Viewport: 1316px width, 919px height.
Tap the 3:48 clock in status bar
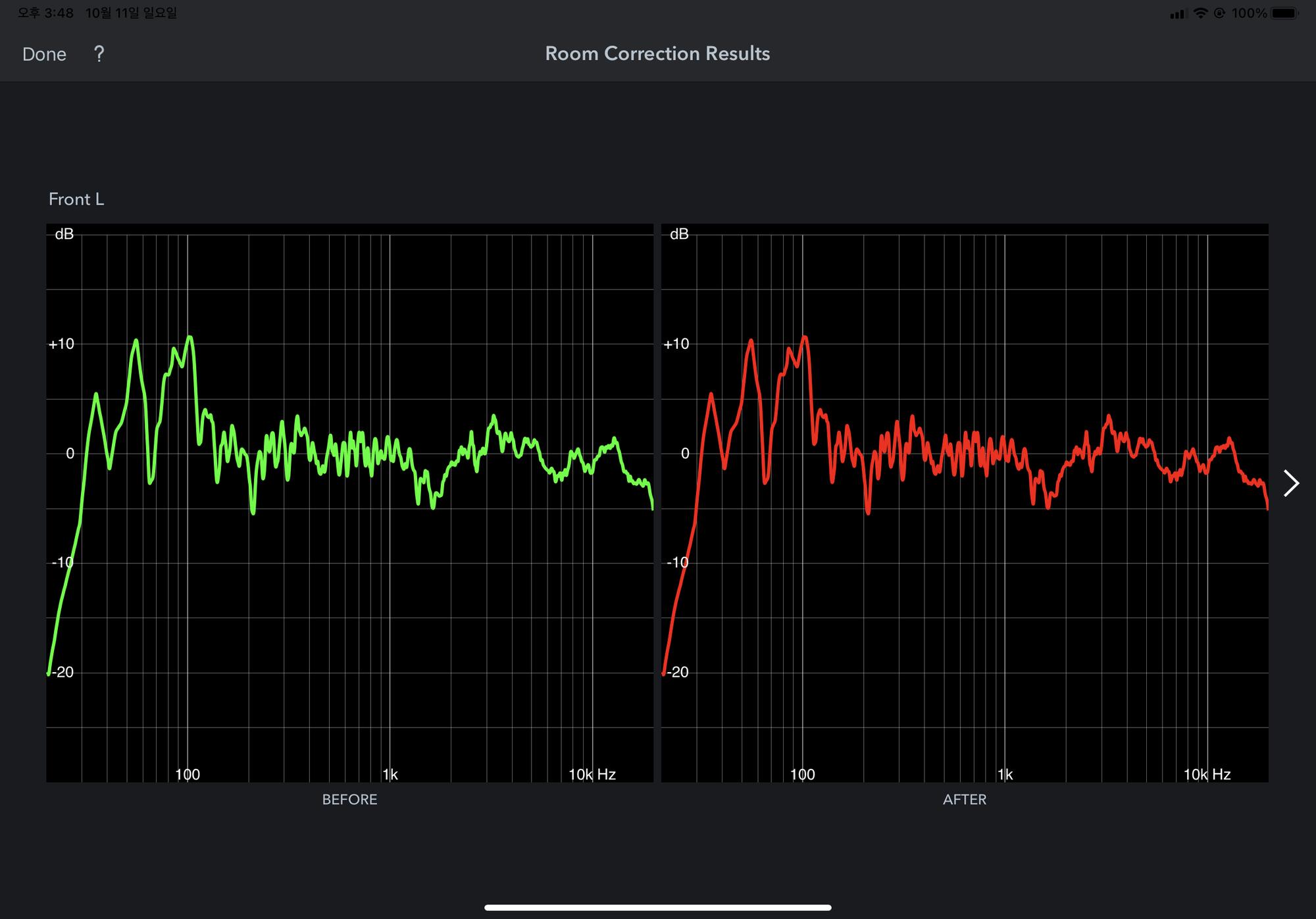45,13
